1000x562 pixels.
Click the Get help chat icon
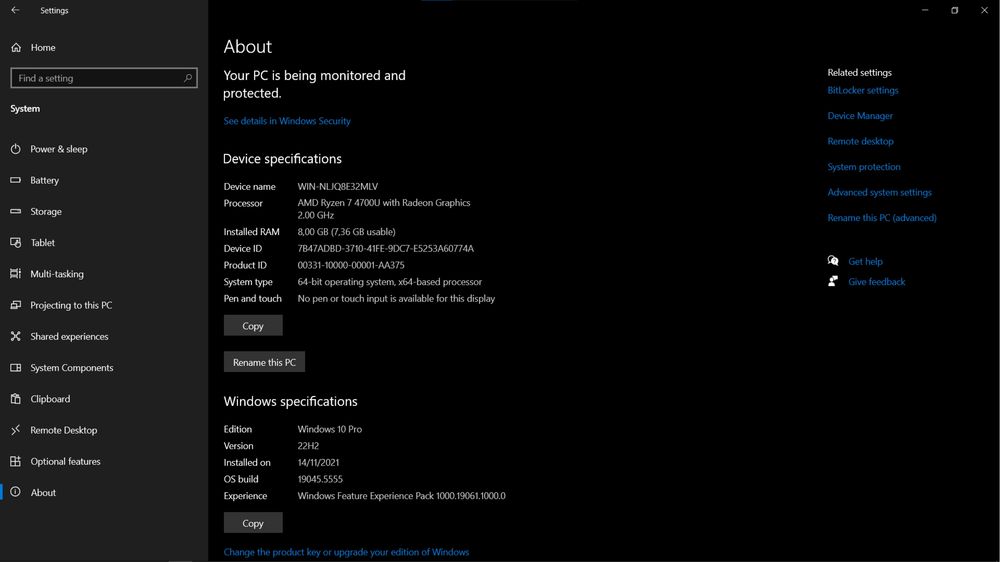click(833, 260)
